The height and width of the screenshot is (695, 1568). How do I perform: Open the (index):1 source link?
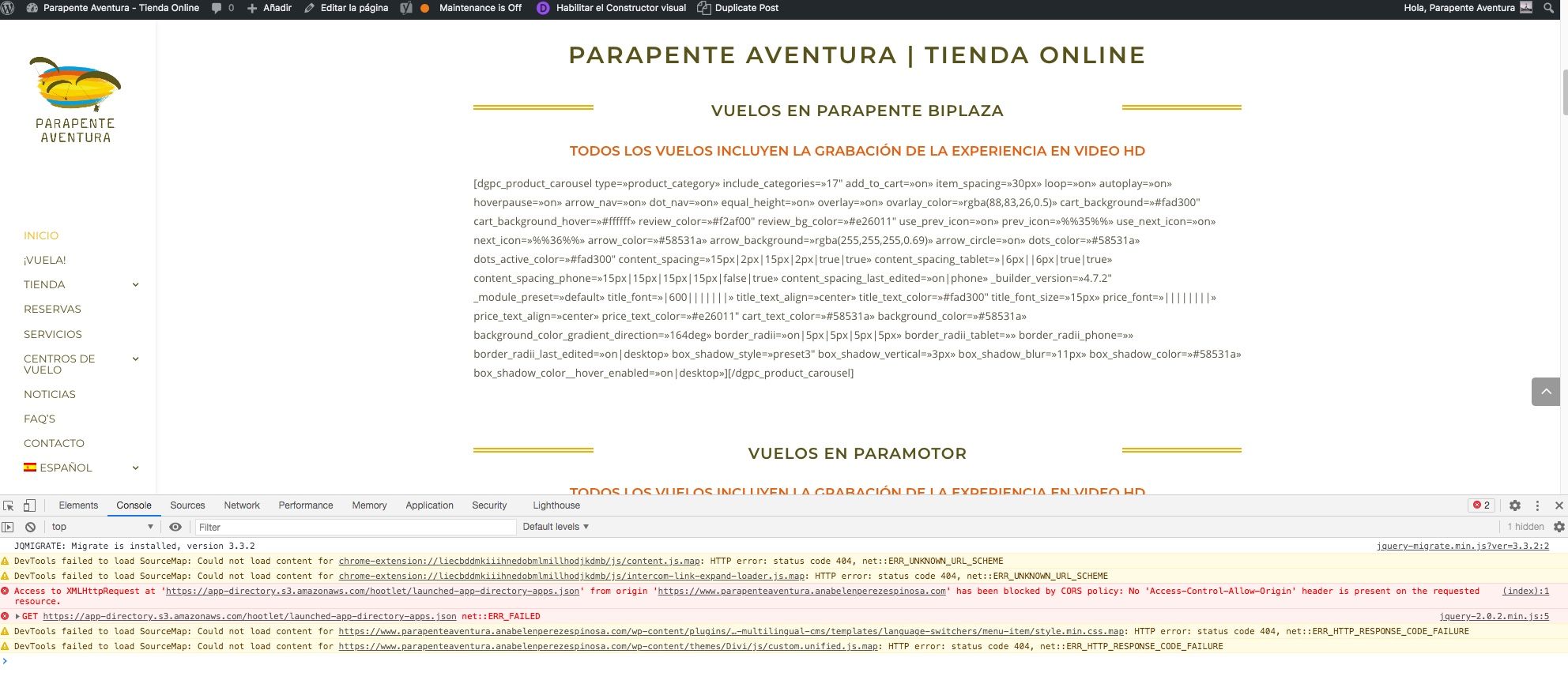pos(1525,591)
